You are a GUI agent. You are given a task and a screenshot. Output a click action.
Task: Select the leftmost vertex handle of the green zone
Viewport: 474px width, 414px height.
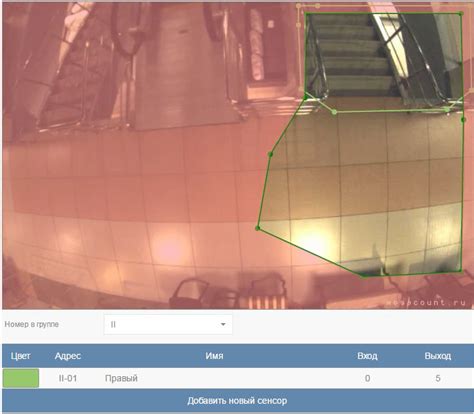258,228
